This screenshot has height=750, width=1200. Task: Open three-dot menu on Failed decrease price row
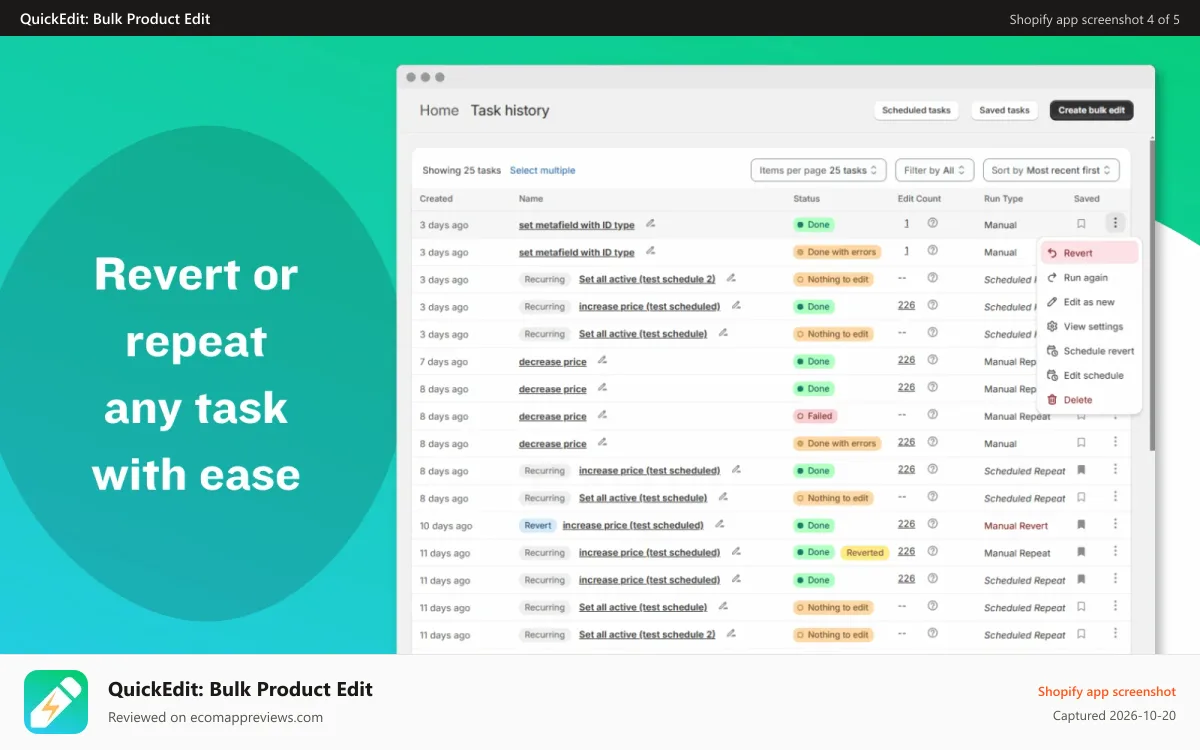point(1115,415)
